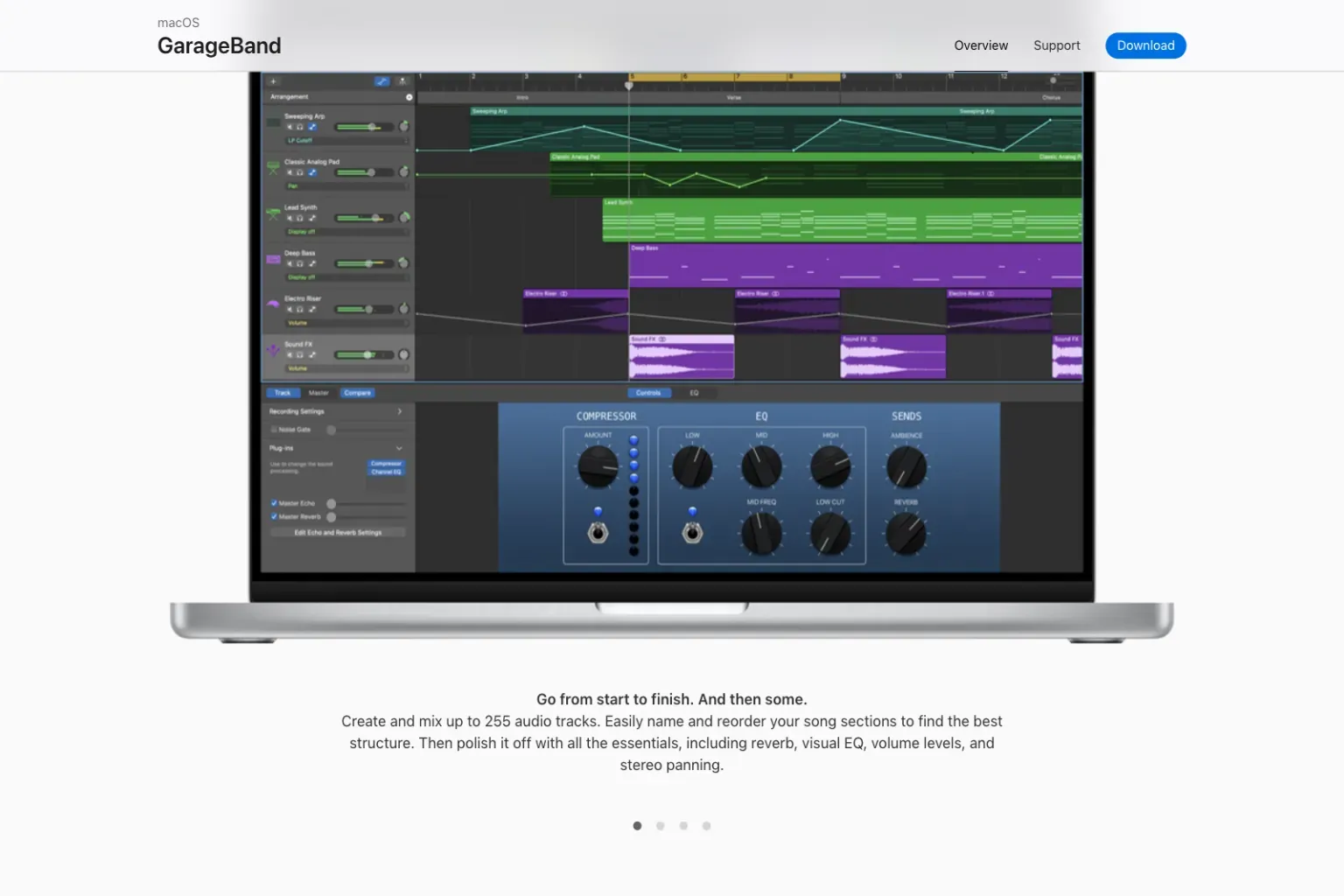This screenshot has height=896, width=1344.
Task: Click the Master Echo amount slider
Action: pyautogui.click(x=367, y=504)
